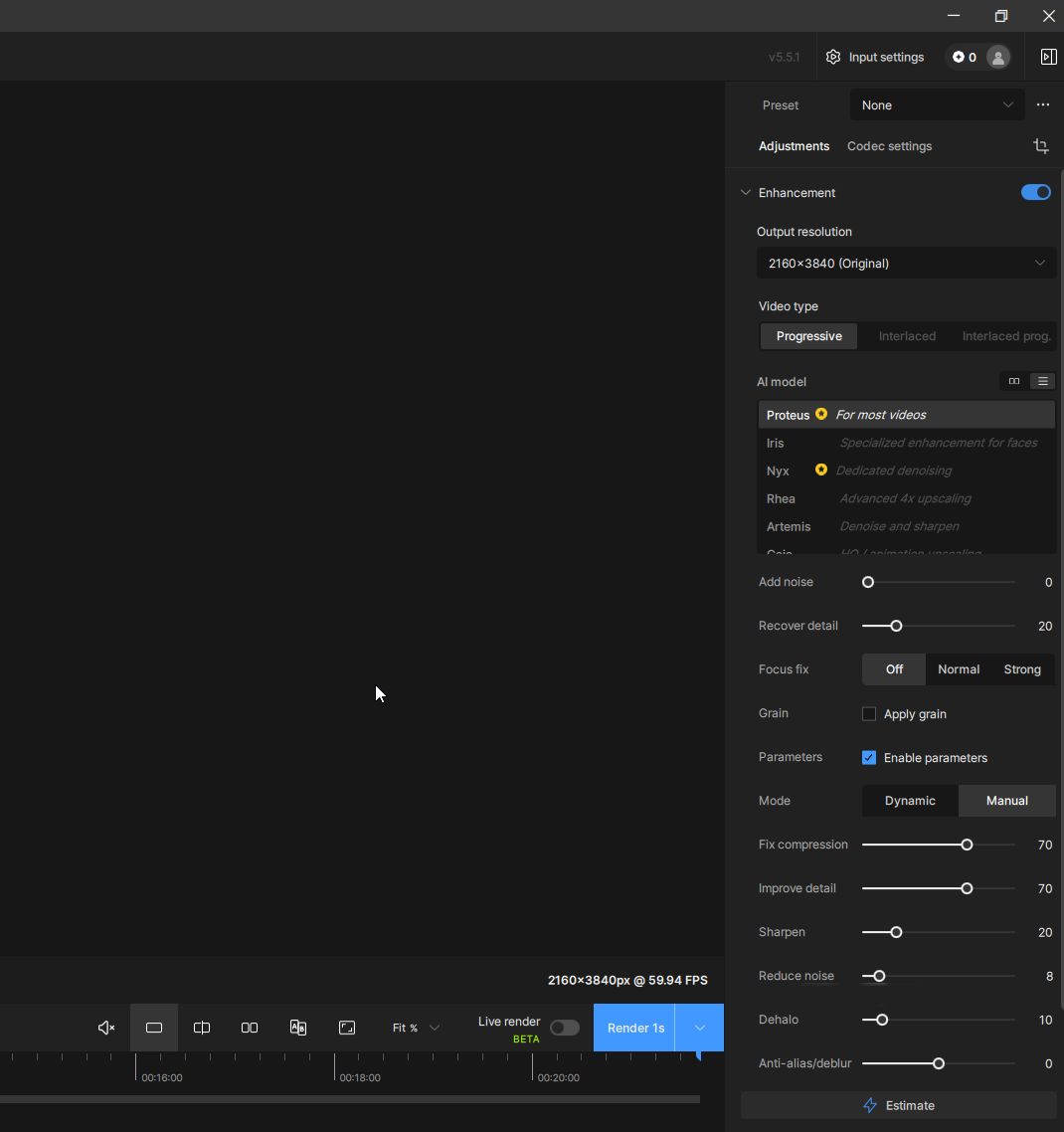Switch AI model list to grid view
1064x1132 pixels.
pos(1014,381)
